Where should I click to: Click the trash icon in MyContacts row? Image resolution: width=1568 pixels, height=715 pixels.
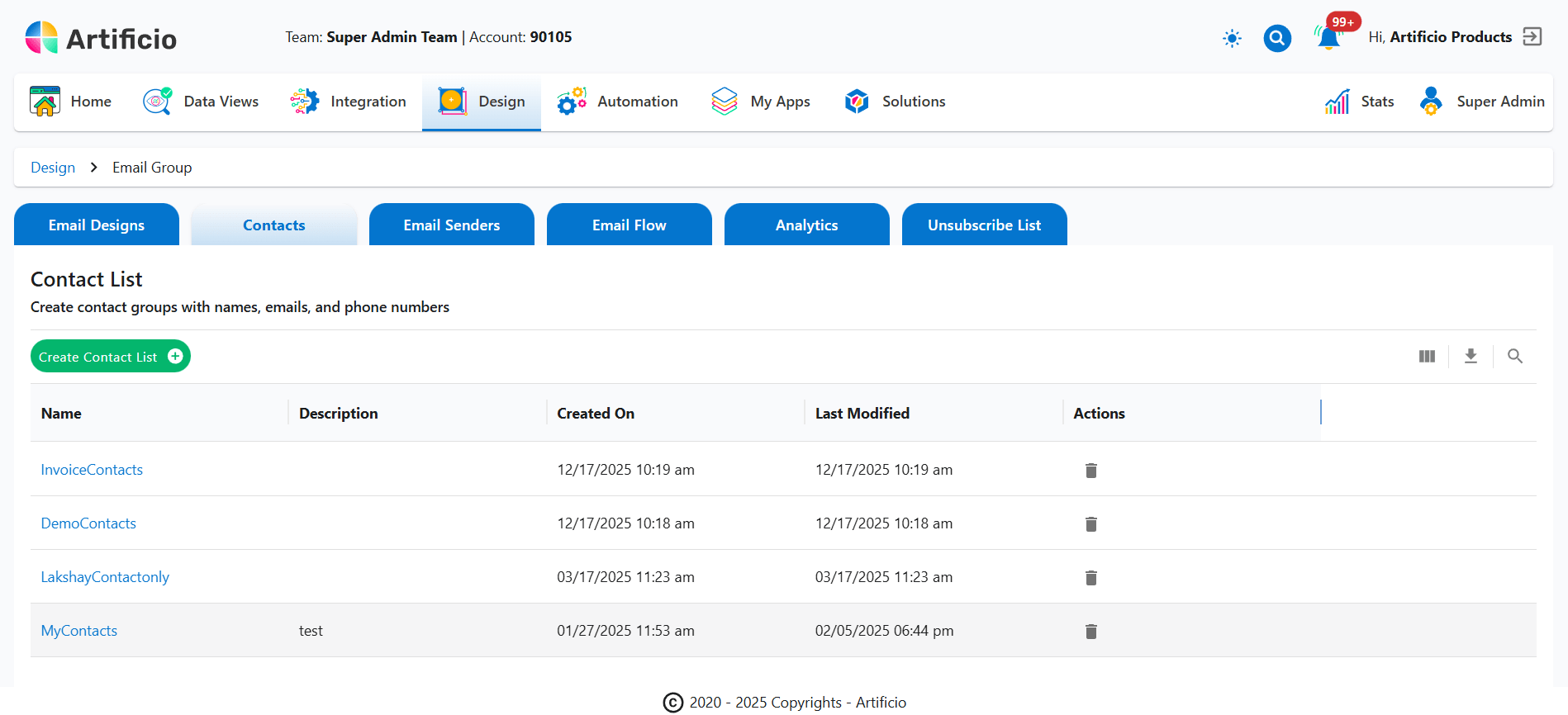pos(1090,631)
